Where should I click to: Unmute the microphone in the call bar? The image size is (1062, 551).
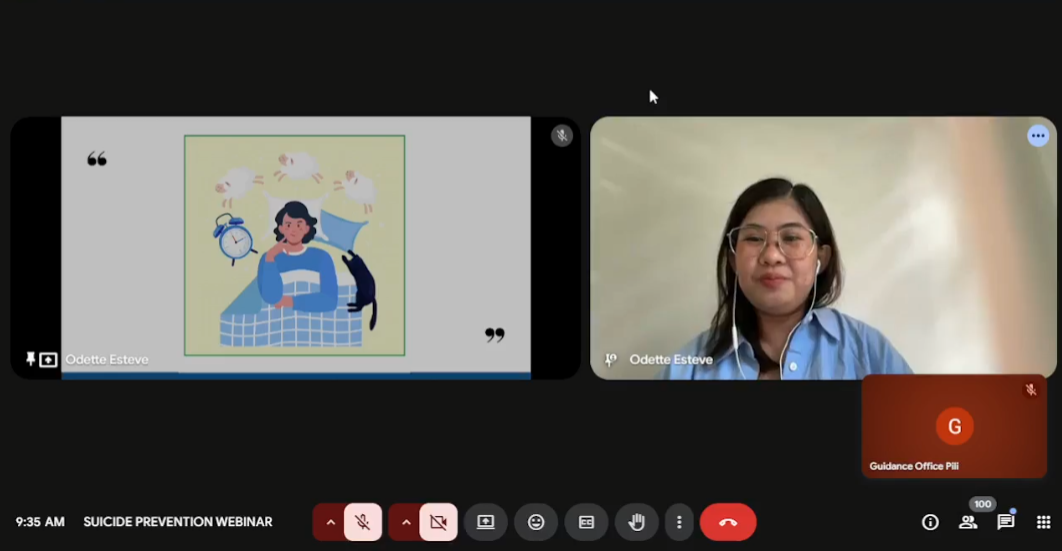[363, 522]
